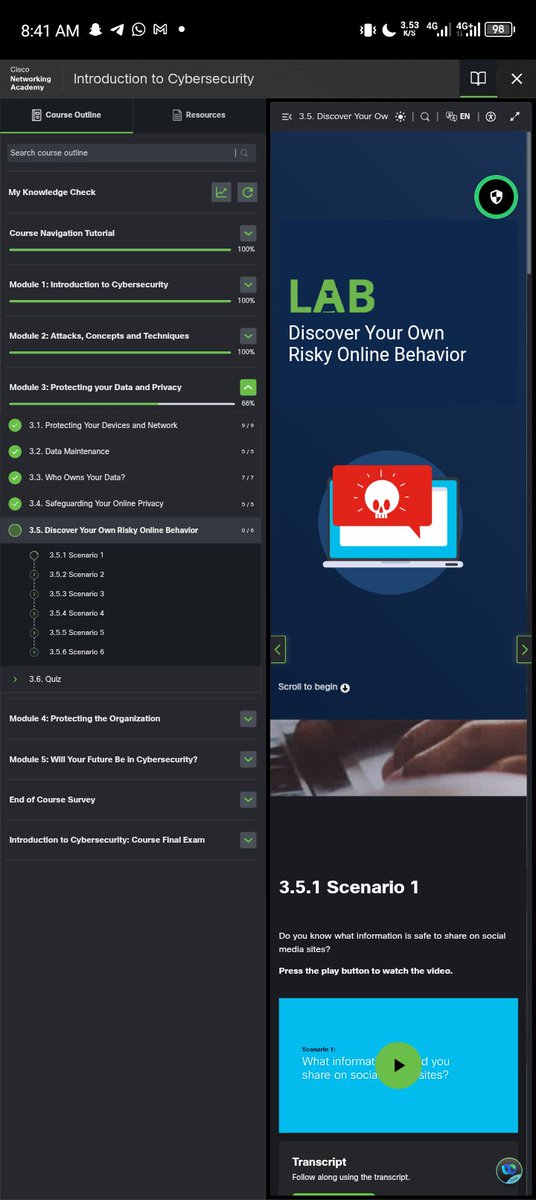Go to previous page with left arrow
The height and width of the screenshot is (1200, 536).
279,649
